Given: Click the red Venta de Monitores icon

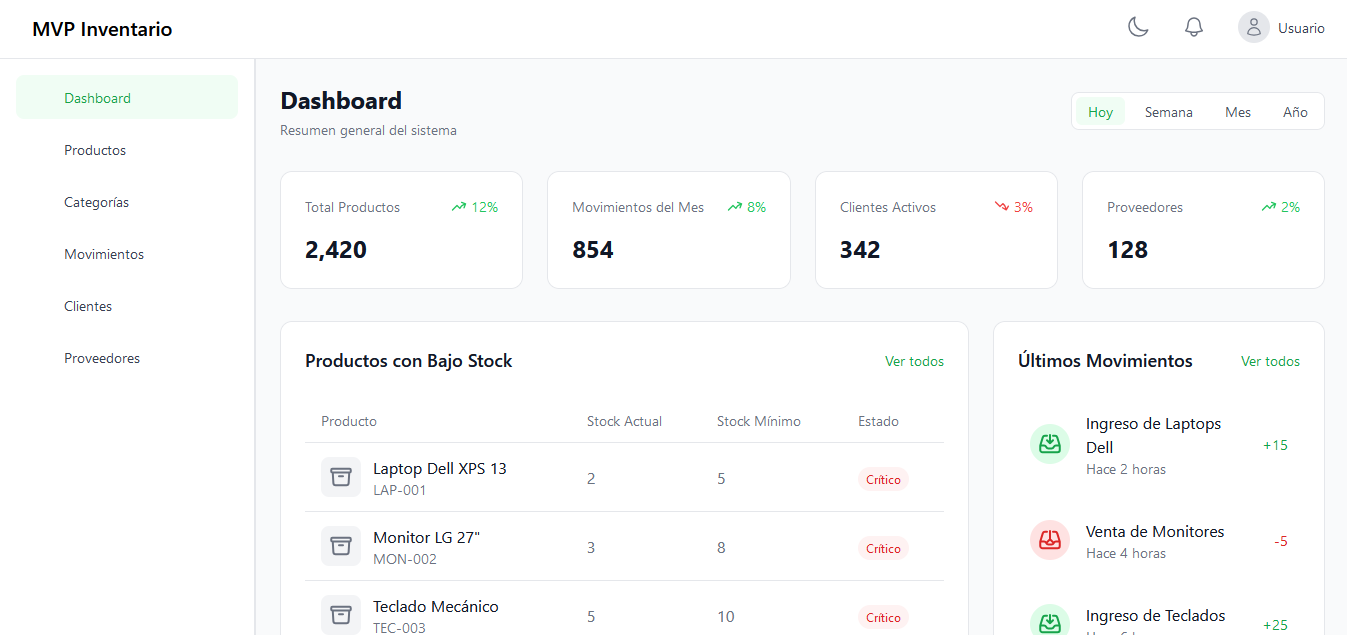Looking at the screenshot, I should click(1050, 540).
